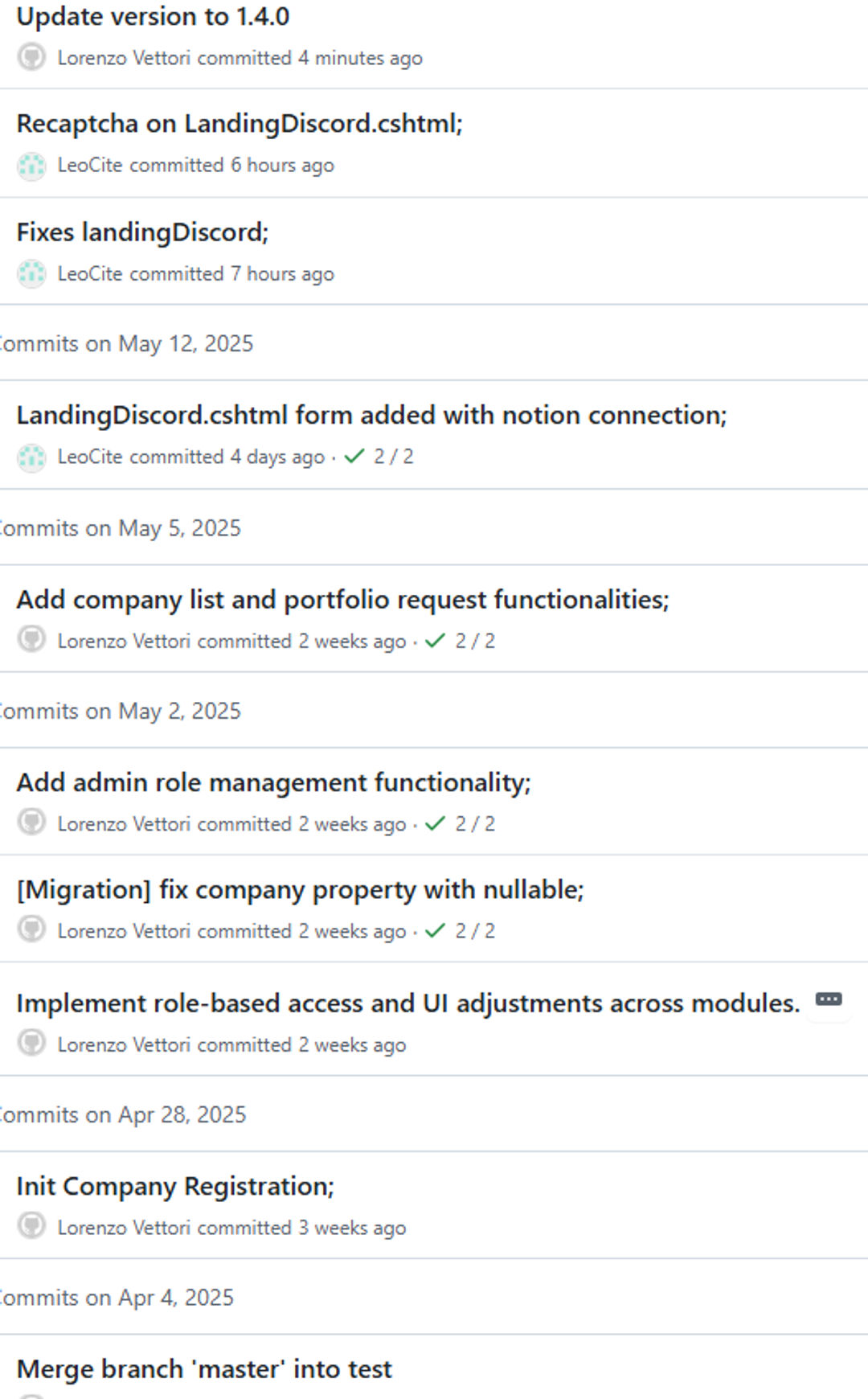The image size is (868, 1399).
Task: Open "Init Company Registration" commit
Action: [x=175, y=1187]
